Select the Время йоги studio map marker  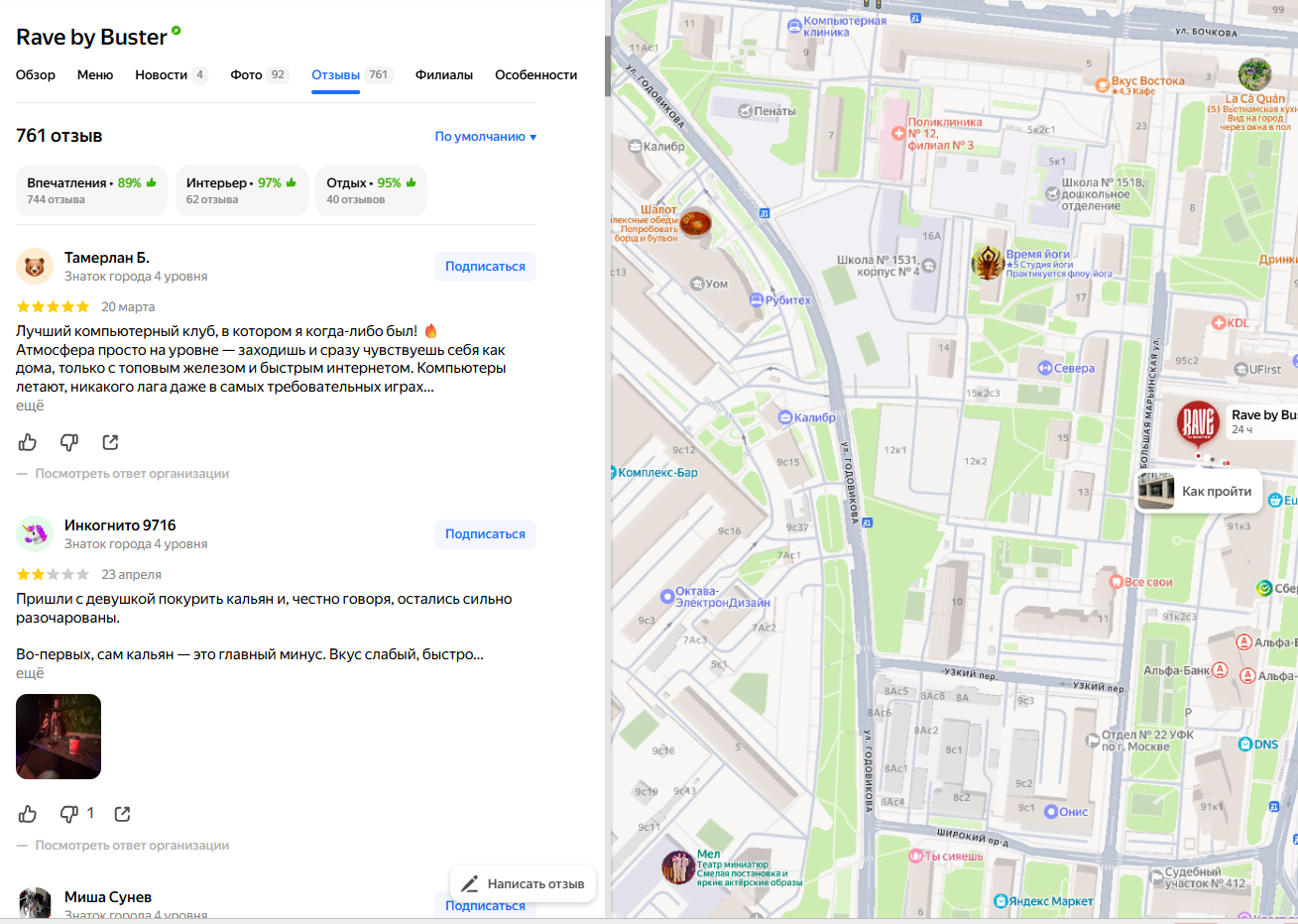[x=988, y=263]
